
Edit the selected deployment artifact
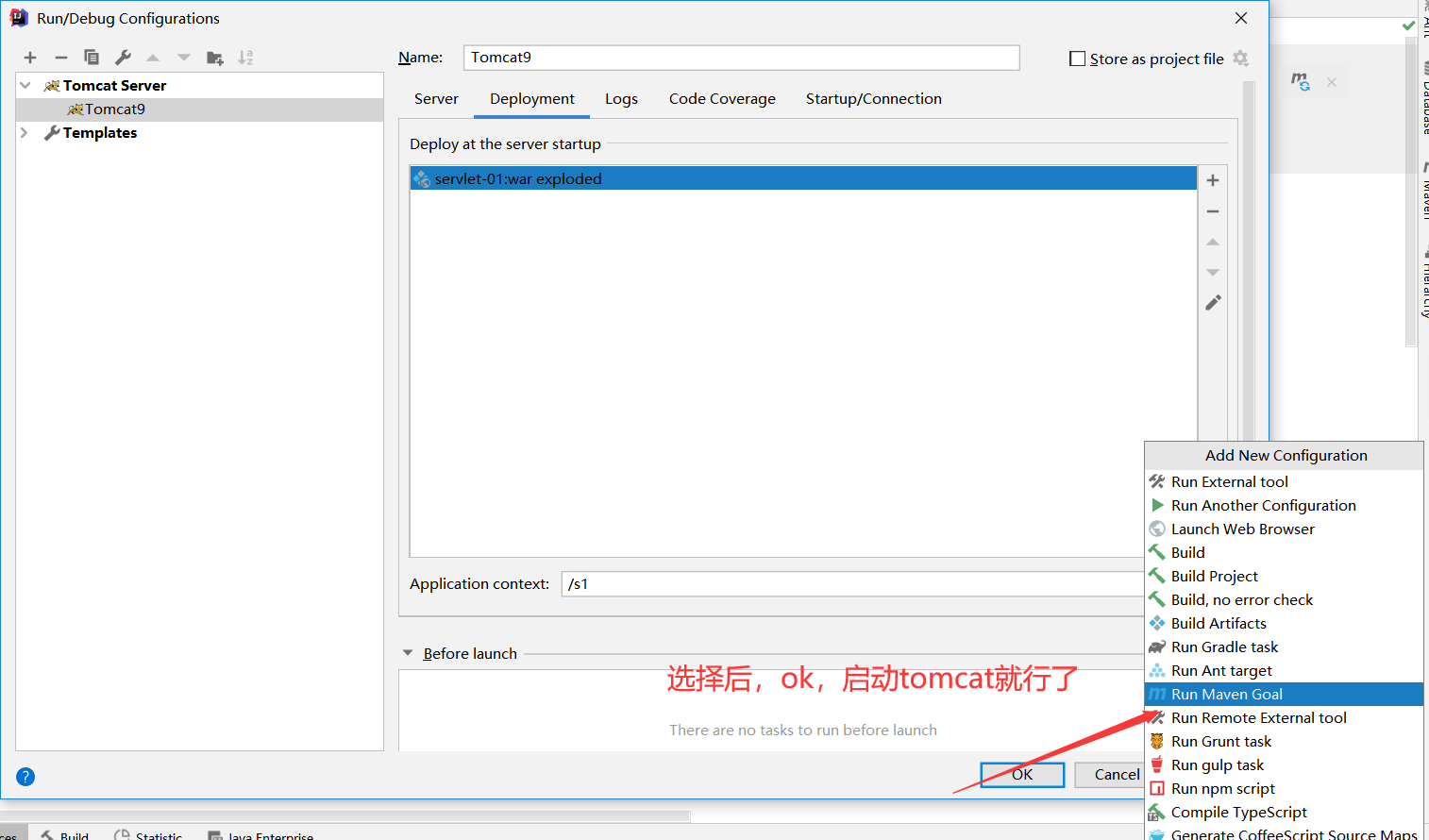[1213, 303]
